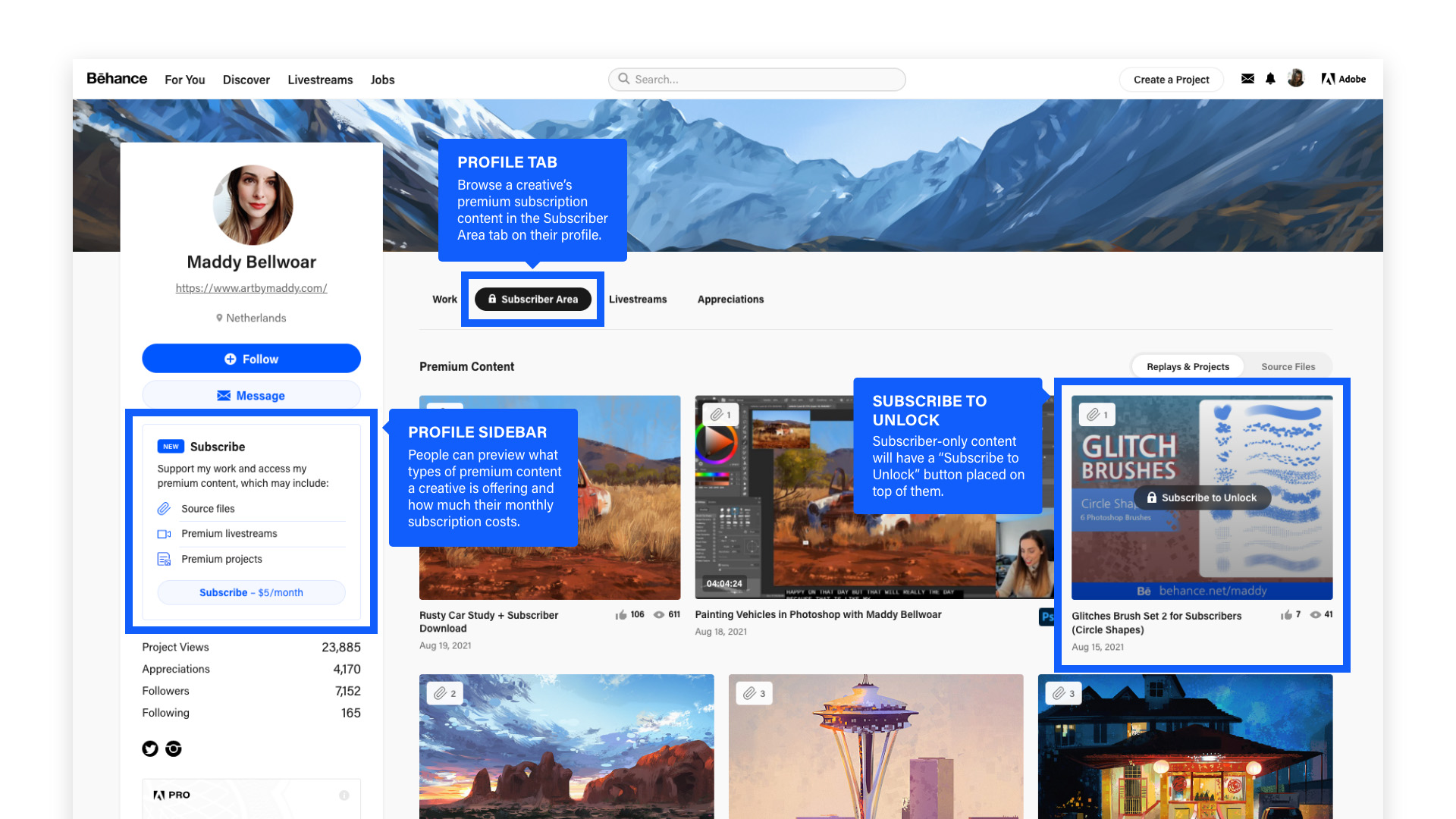The image size is (1456, 819).
Task: Click the Adobe logo in header
Action: (1343, 79)
